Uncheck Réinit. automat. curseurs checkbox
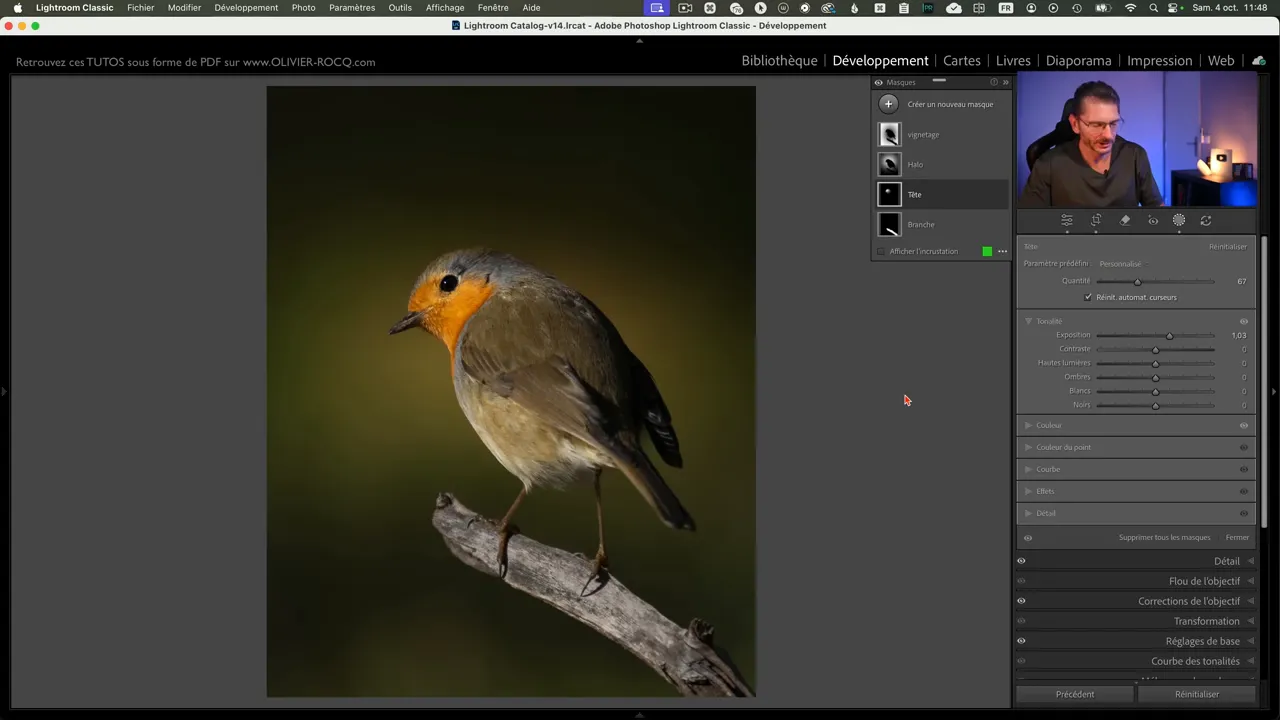 point(1088,297)
